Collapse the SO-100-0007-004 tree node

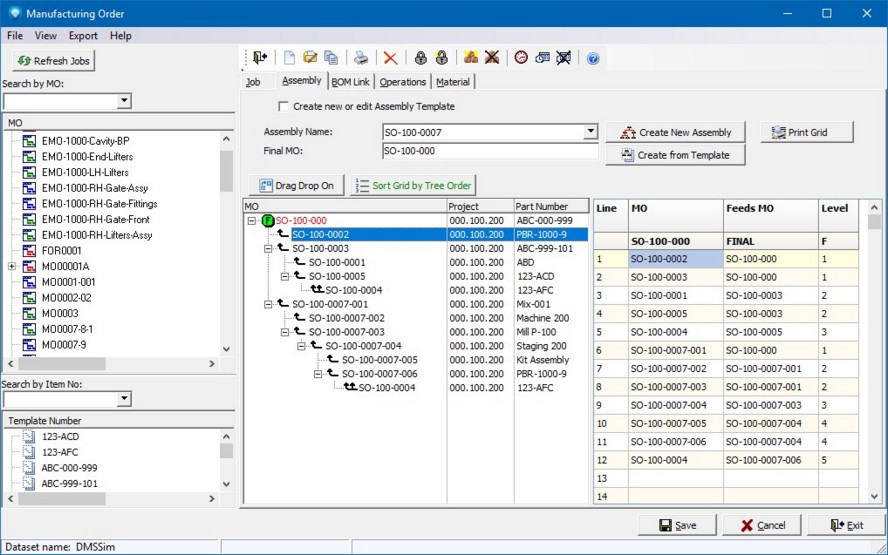(301, 346)
